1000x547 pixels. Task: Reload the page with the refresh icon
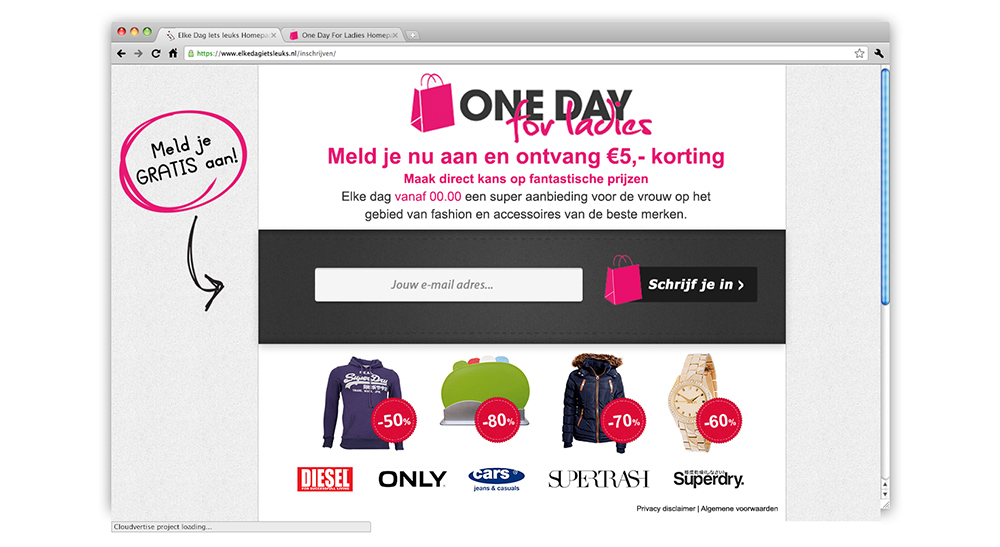click(156, 54)
